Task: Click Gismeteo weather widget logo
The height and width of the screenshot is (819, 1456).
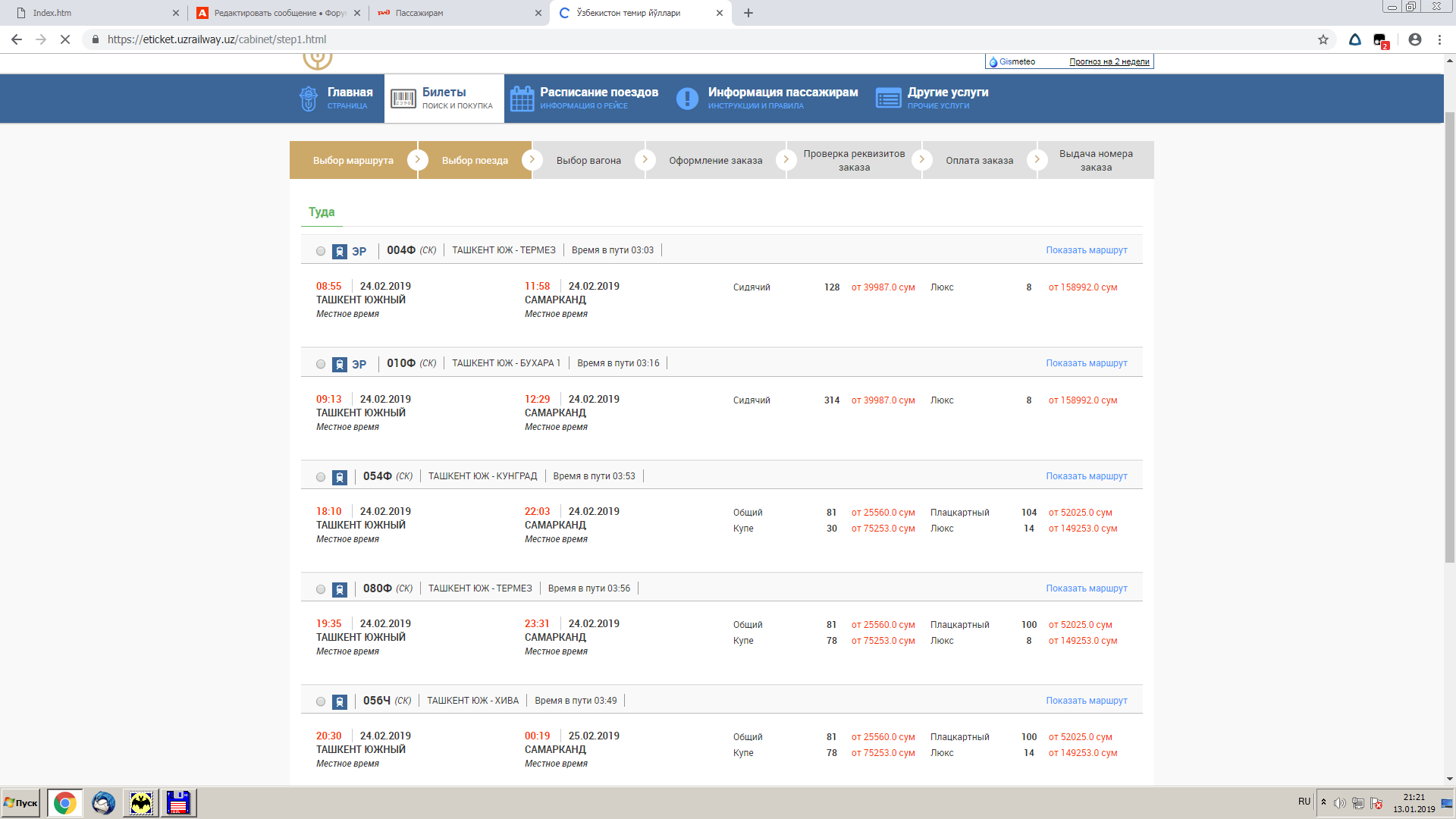Action: 1012,61
